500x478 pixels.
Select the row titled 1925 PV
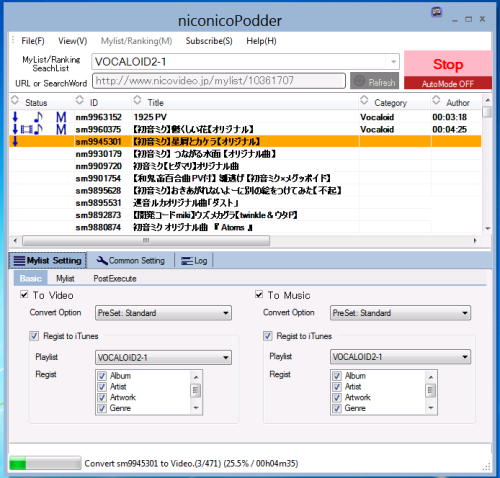[x=245, y=117]
